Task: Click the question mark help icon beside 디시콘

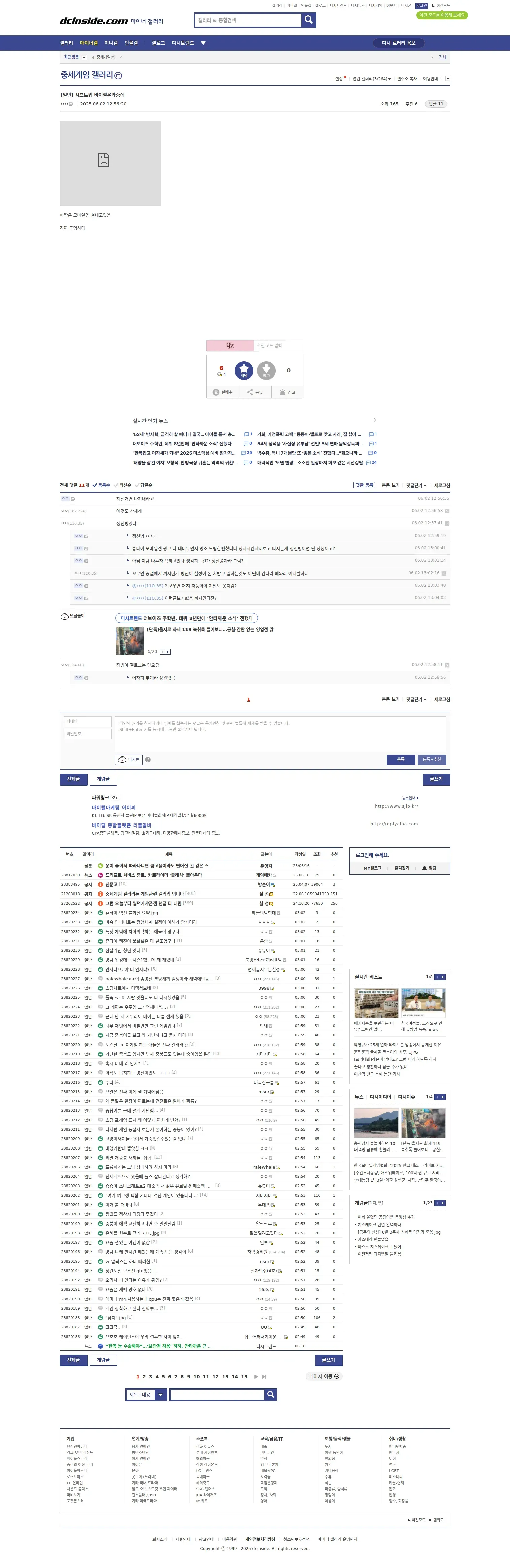Action: tap(148, 760)
